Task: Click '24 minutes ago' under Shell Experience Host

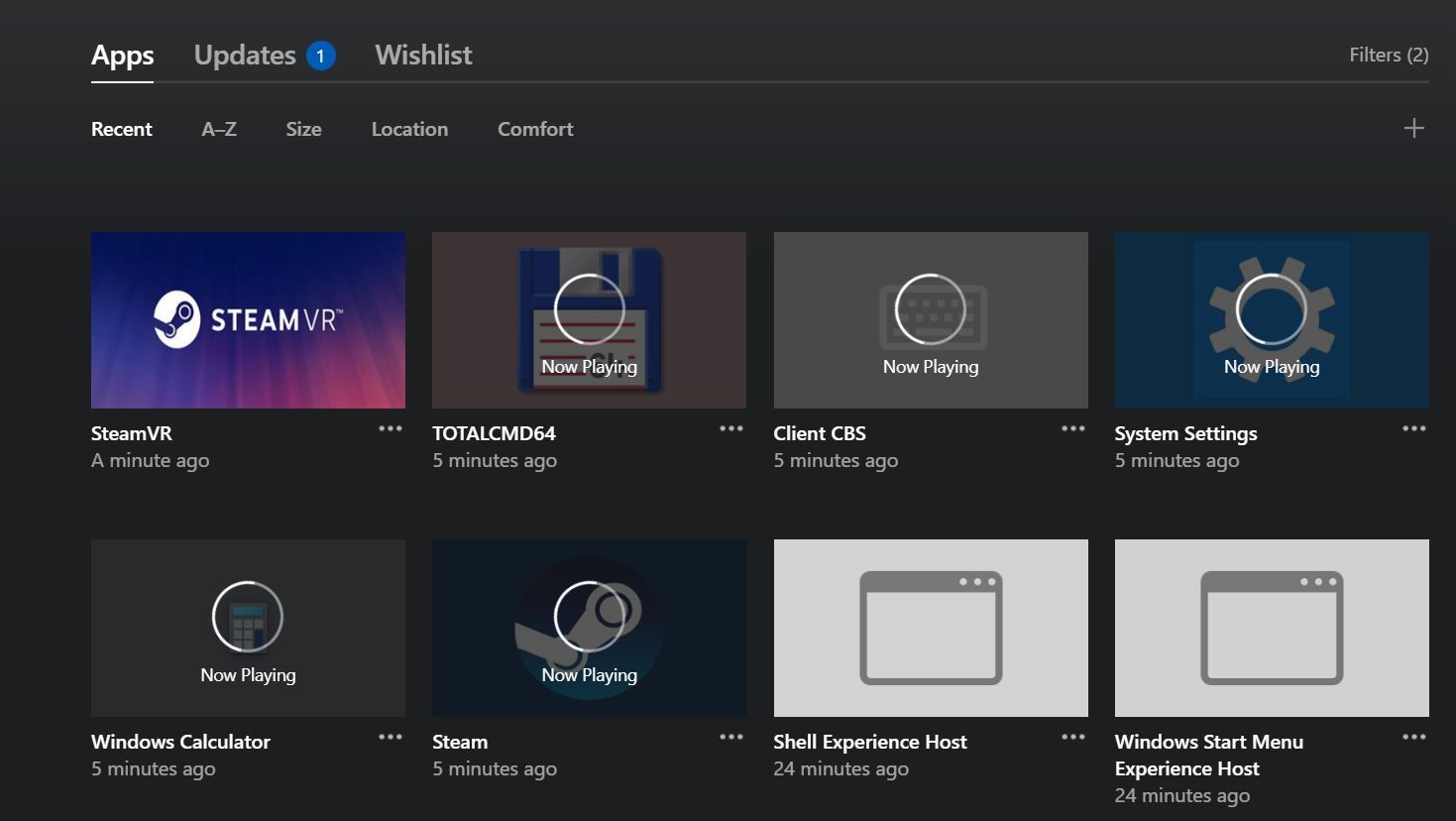Action: click(840, 768)
